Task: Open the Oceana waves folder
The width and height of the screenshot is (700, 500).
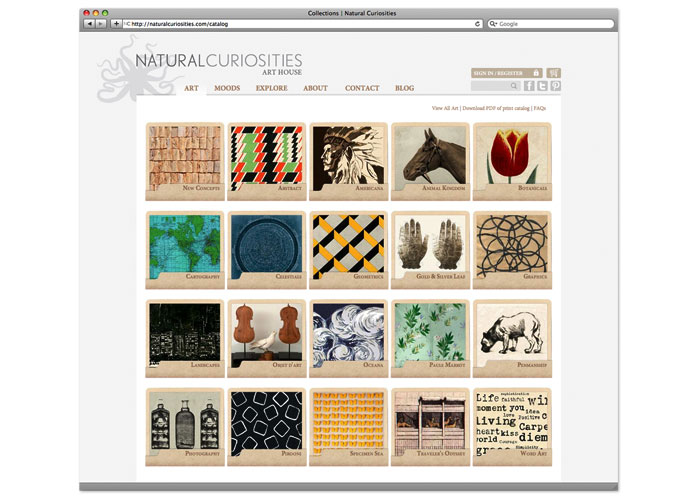Action: click(349, 338)
